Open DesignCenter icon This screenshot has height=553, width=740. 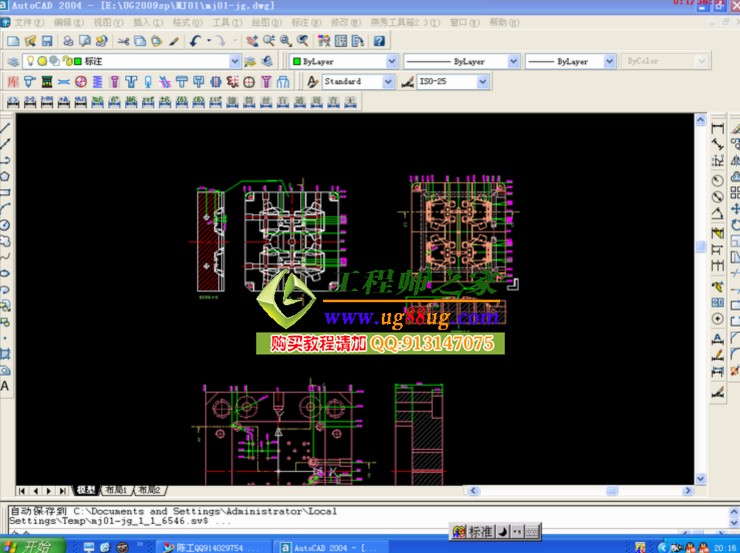[341, 41]
